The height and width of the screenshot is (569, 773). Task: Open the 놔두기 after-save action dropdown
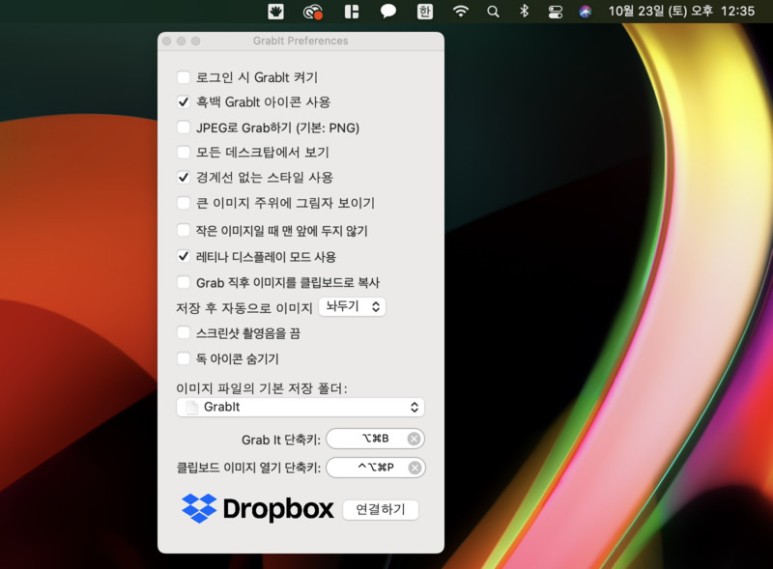(352, 307)
